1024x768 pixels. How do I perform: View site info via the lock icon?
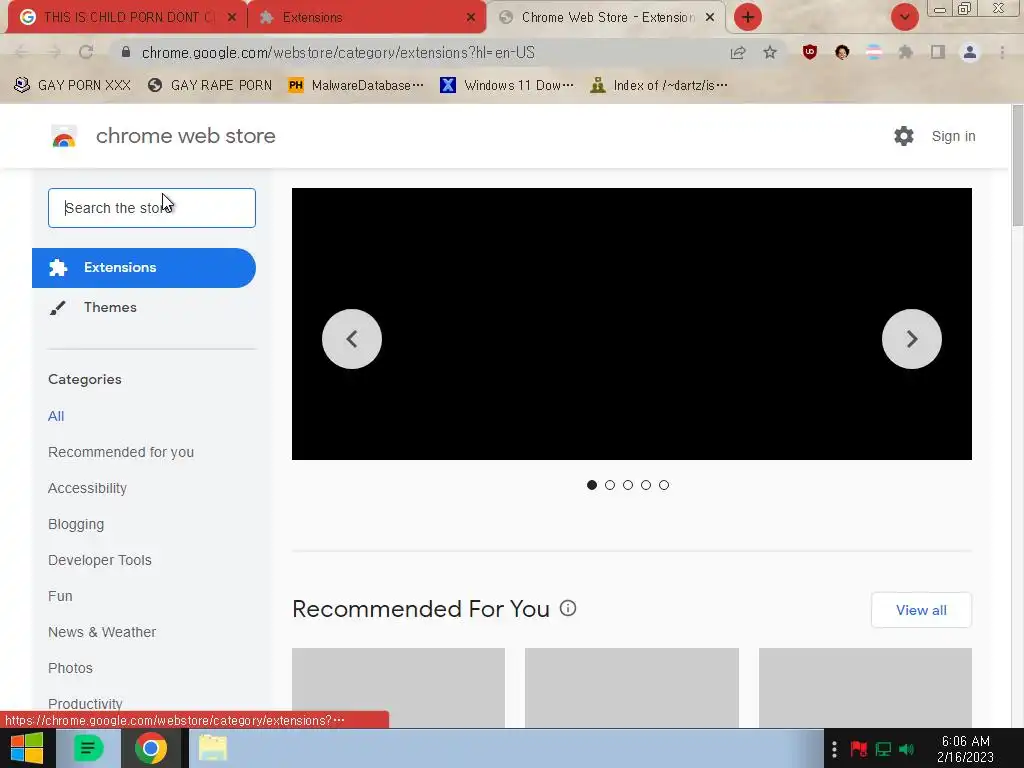coord(126,52)
